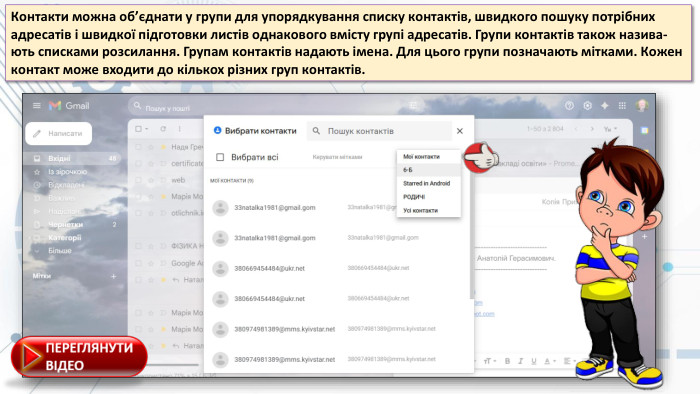This screenshot has width=700, height=394.
Task: Click the Gemini sparkle icon
Action: coord(604,106)
